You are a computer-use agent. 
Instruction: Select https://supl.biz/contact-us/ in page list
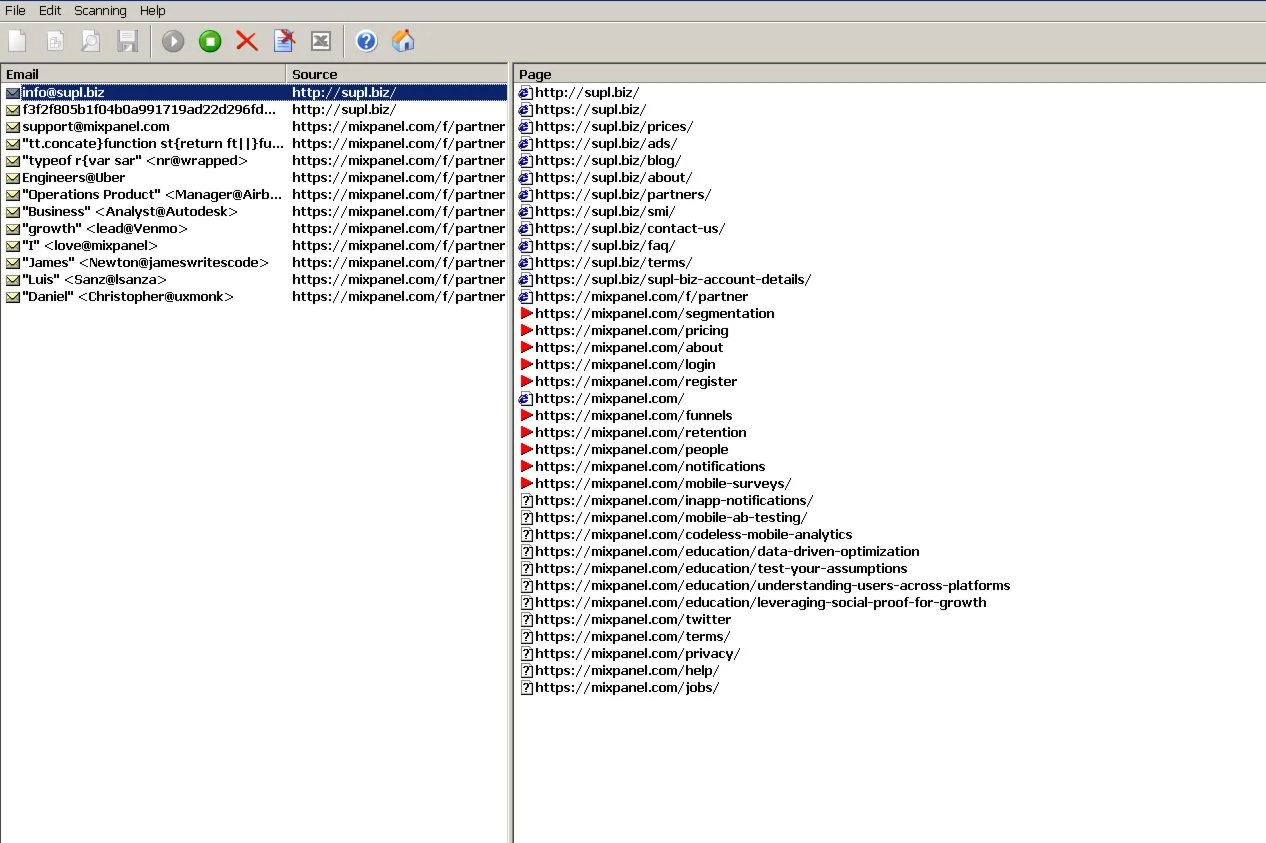point(630,229)
